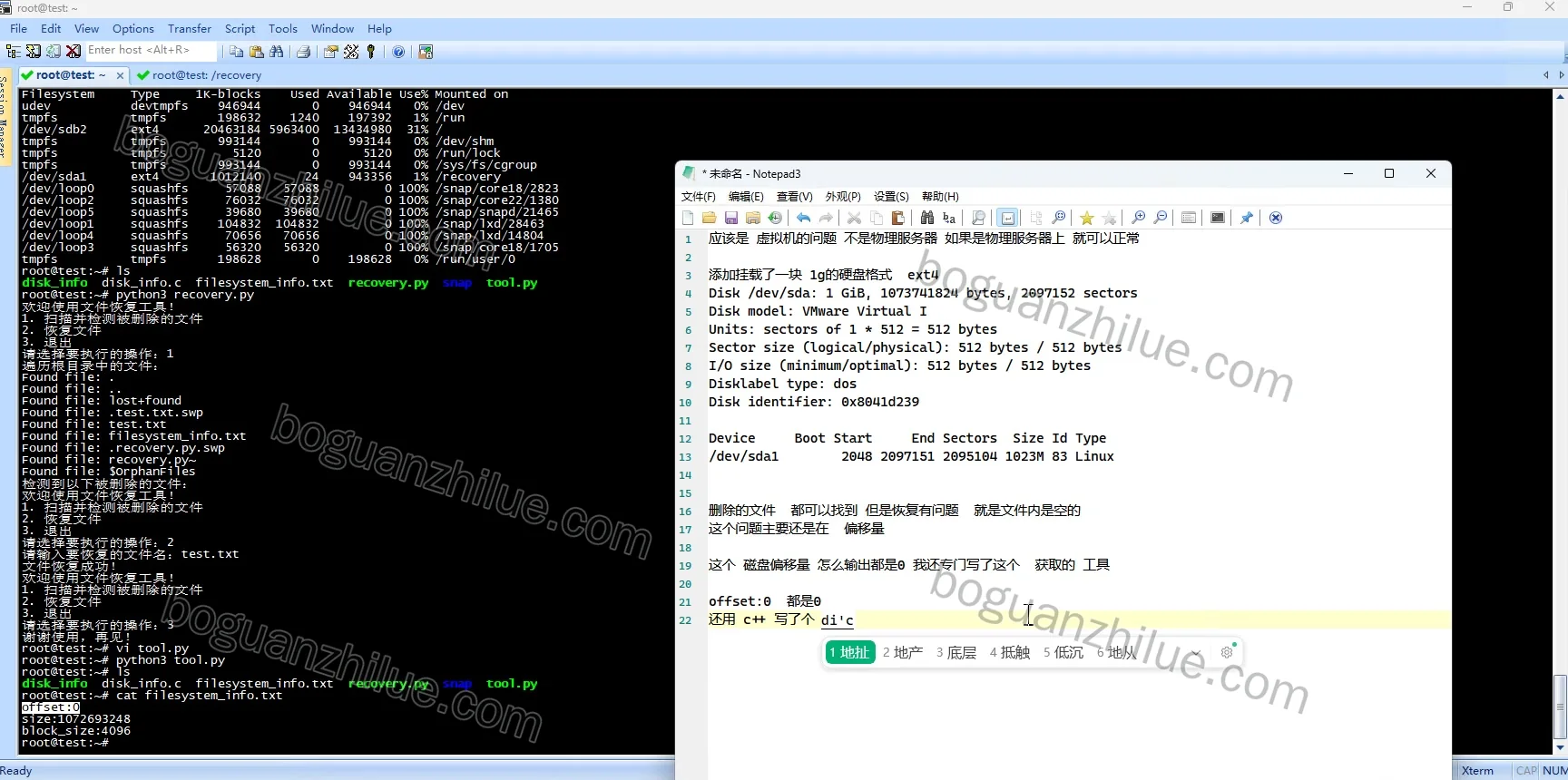Click the Zoom Out magnifier in Notepad3

click(1160, 218)
